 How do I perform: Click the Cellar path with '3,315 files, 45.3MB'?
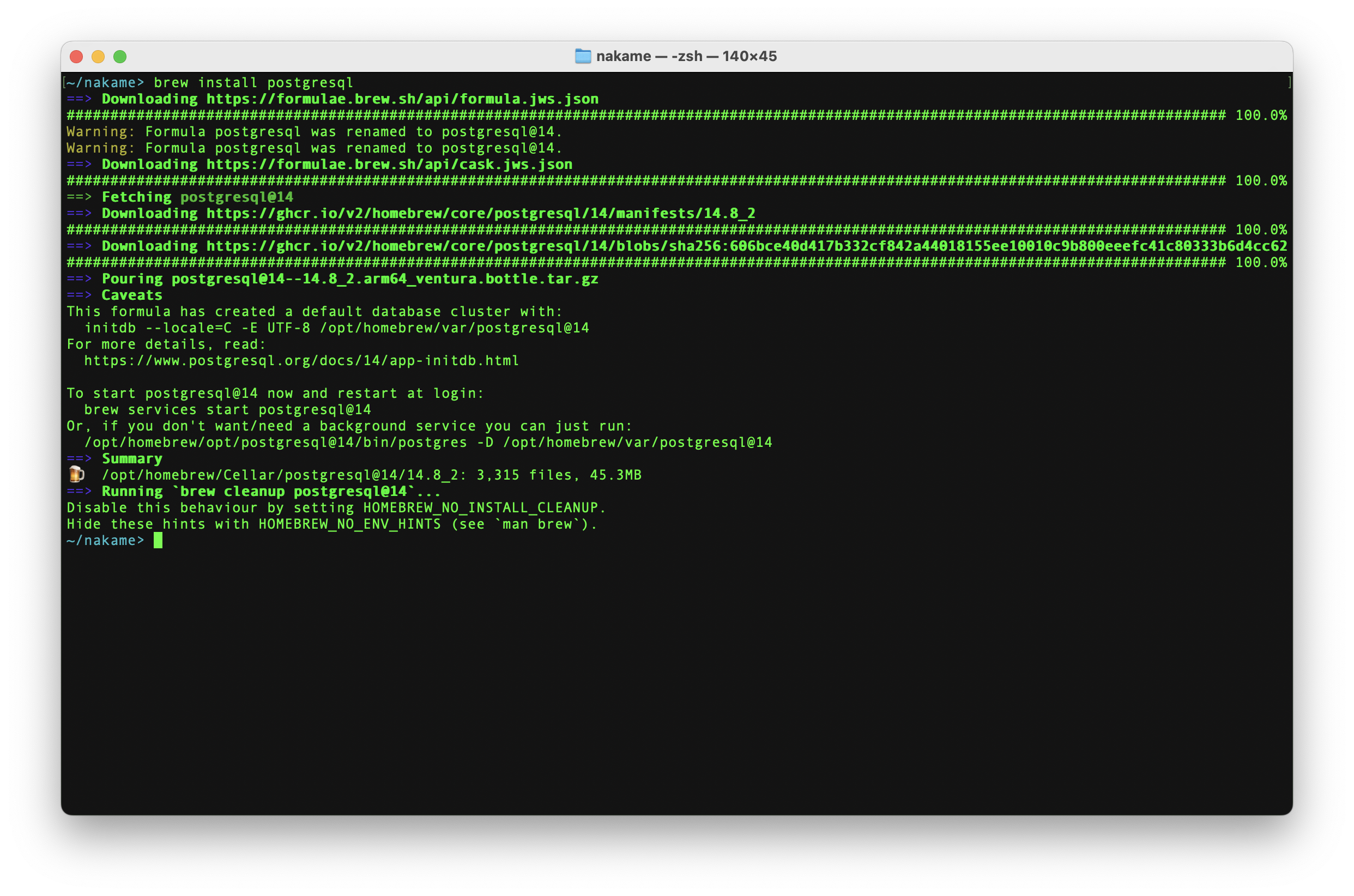pos(372,475)
